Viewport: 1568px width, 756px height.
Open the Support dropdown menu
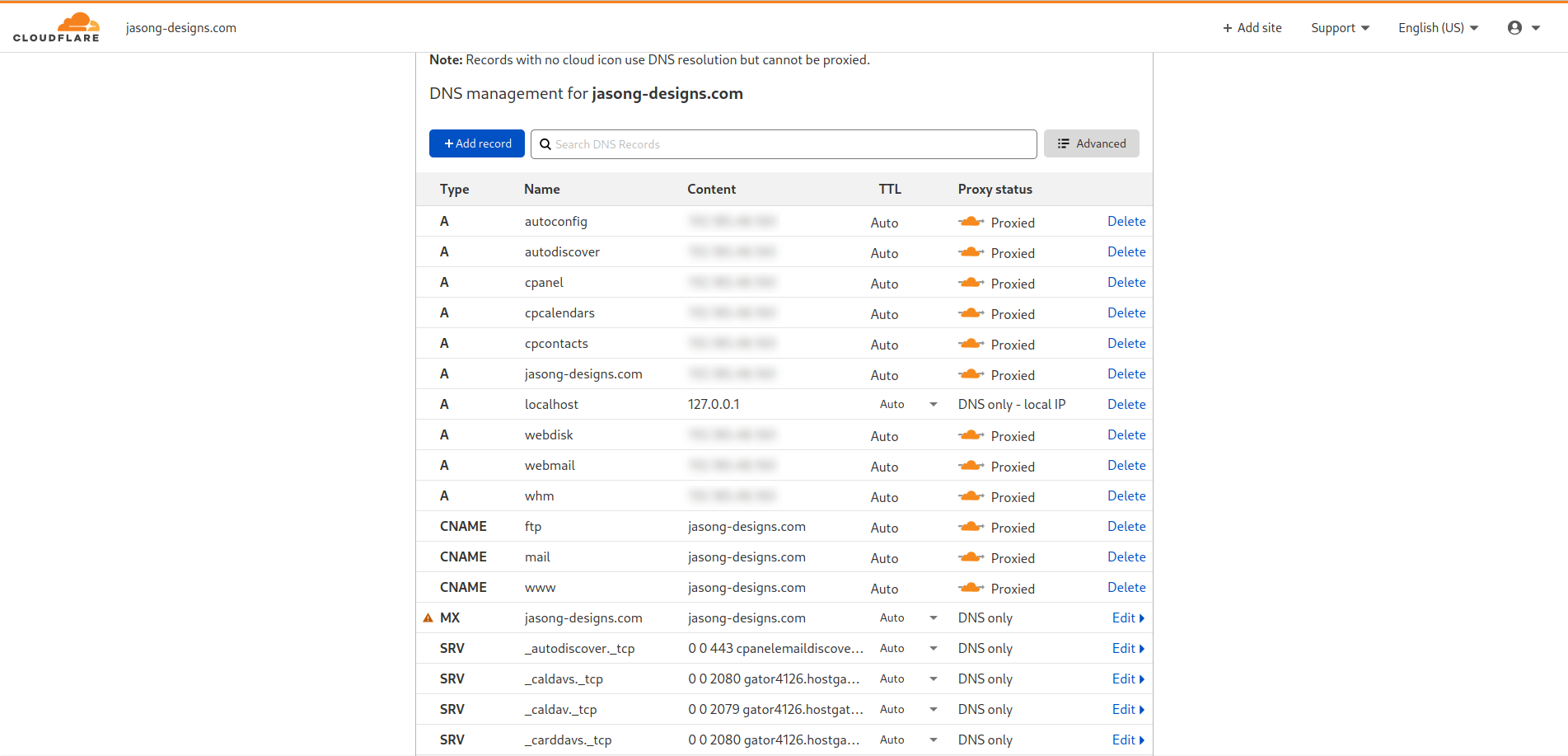1341,28
